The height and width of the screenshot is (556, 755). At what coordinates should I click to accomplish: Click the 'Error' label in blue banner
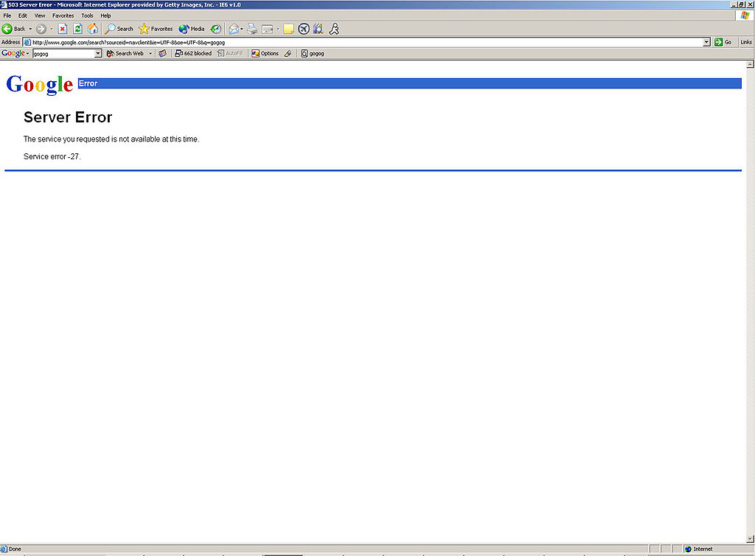(88, 83)
